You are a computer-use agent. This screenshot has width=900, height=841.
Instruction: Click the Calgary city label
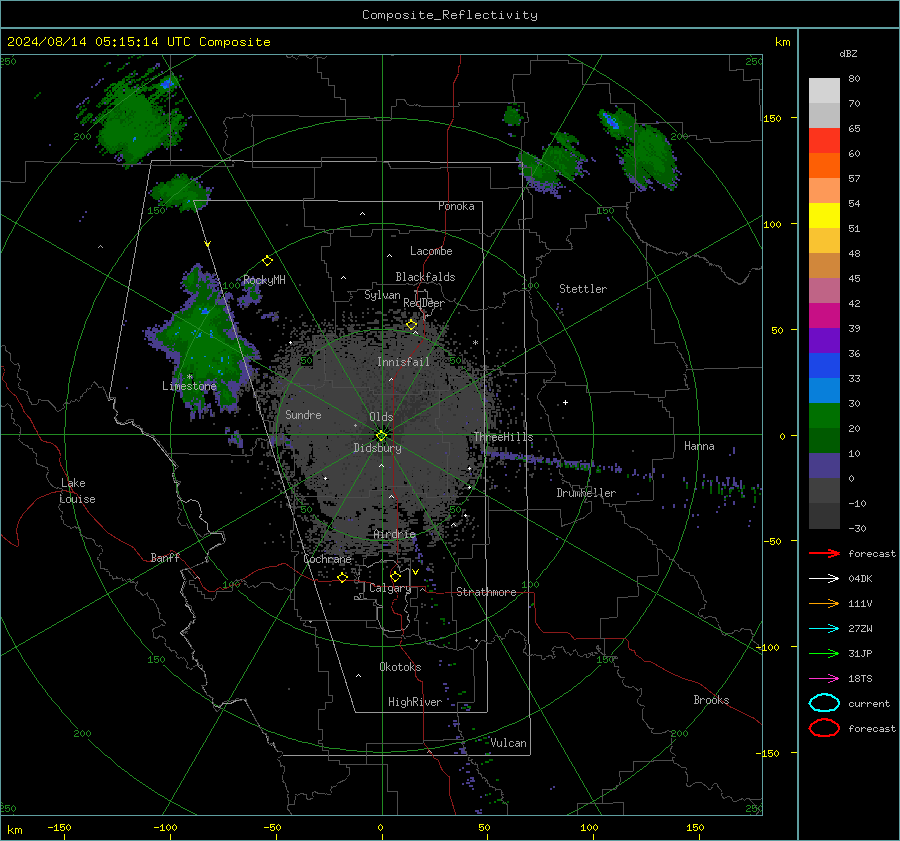[390, 588]
